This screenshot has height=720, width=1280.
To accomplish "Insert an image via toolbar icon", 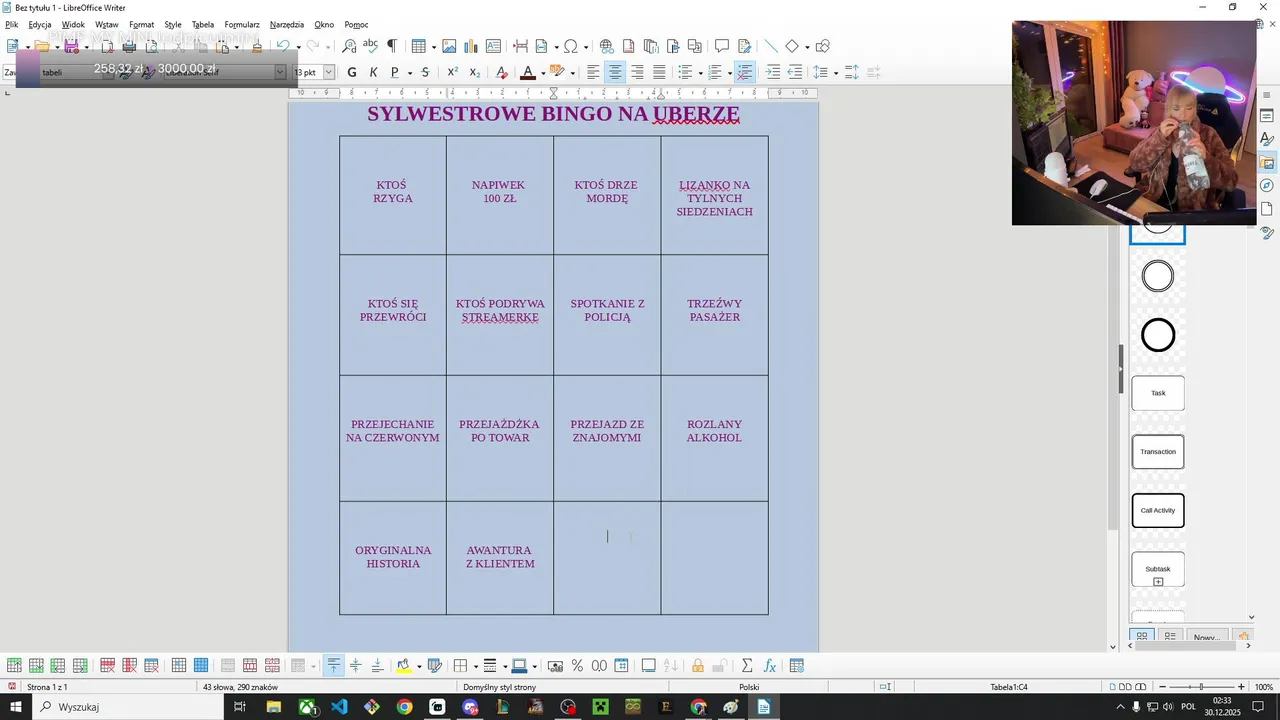I will (449, 46).
